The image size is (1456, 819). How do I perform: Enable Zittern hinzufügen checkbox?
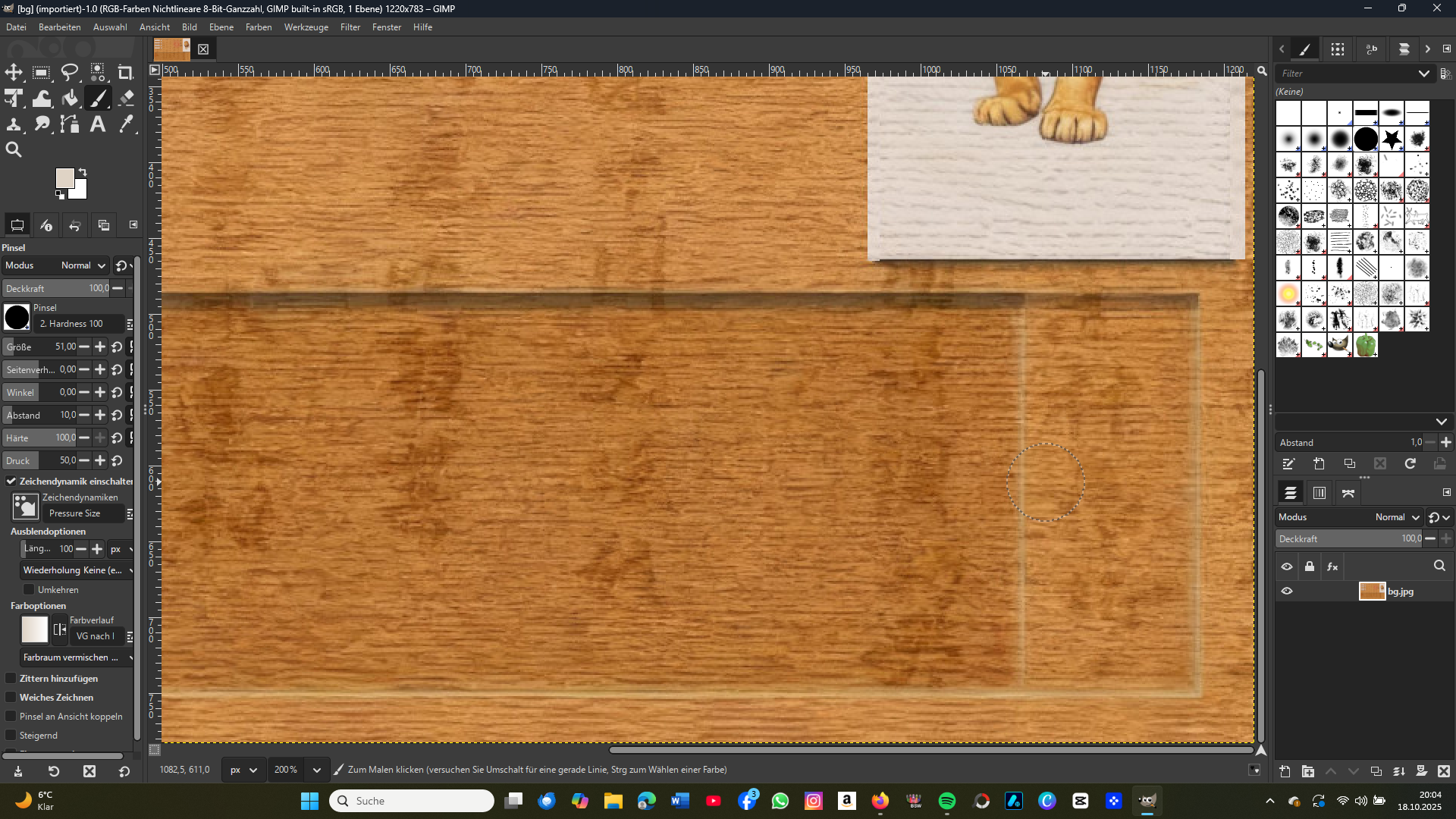tap(11, 679)
